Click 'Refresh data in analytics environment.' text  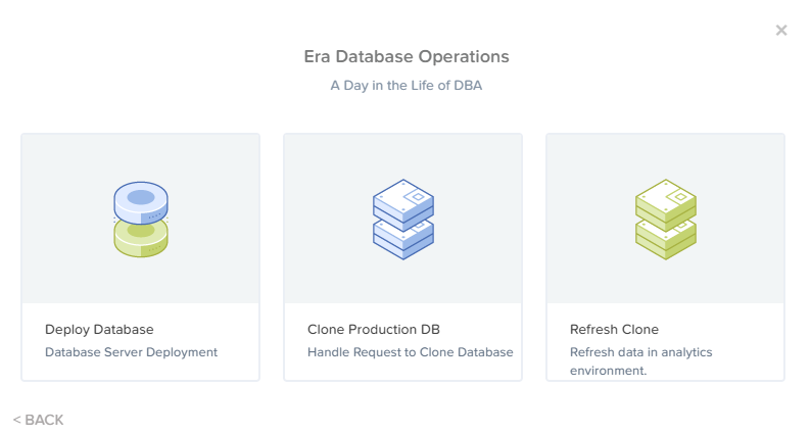641,361
